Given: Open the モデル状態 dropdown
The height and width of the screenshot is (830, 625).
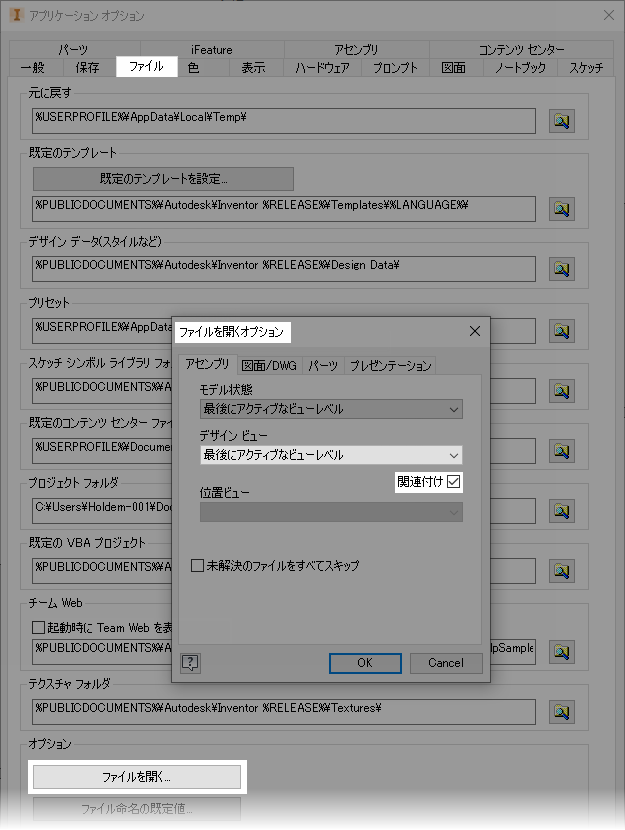Looking at the screenshot, I should click(x=331, y=409).
